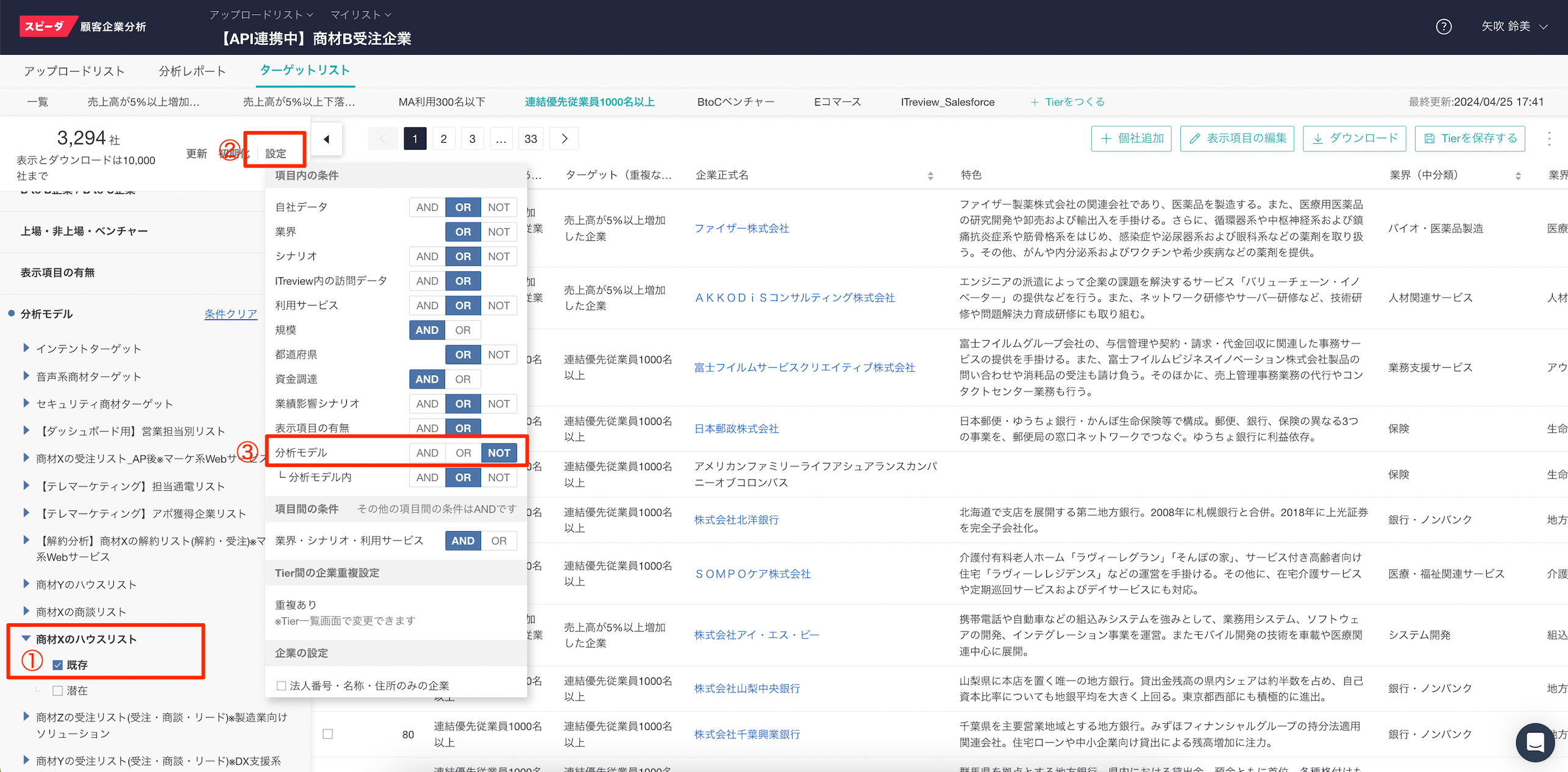
Task: Open the vertical three-dot more options menu
Action: click(1548, 139)
